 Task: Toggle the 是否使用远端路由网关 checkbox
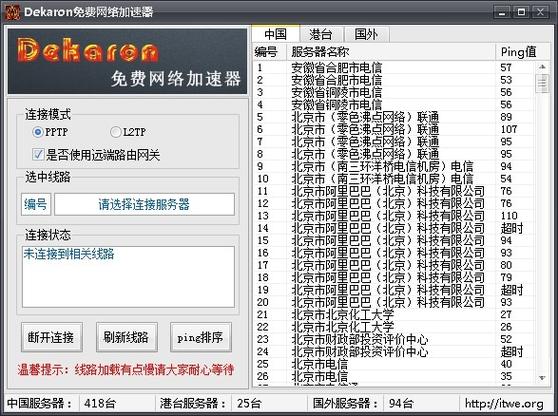point(38,154)
